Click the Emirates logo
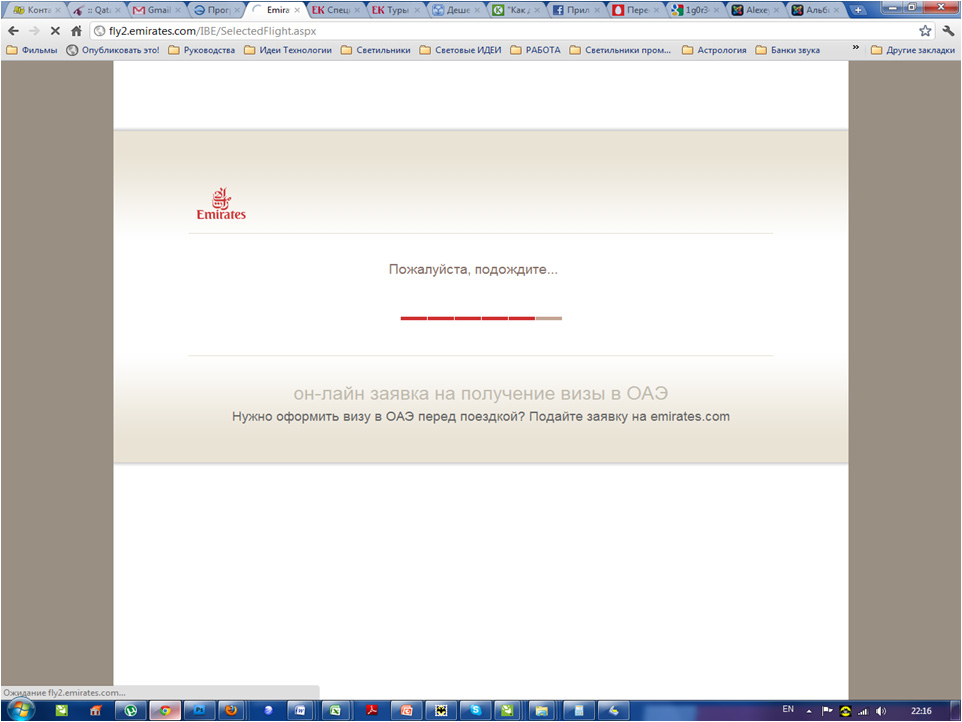Viewport: 962px width, 722px height. tap(221, 204)
